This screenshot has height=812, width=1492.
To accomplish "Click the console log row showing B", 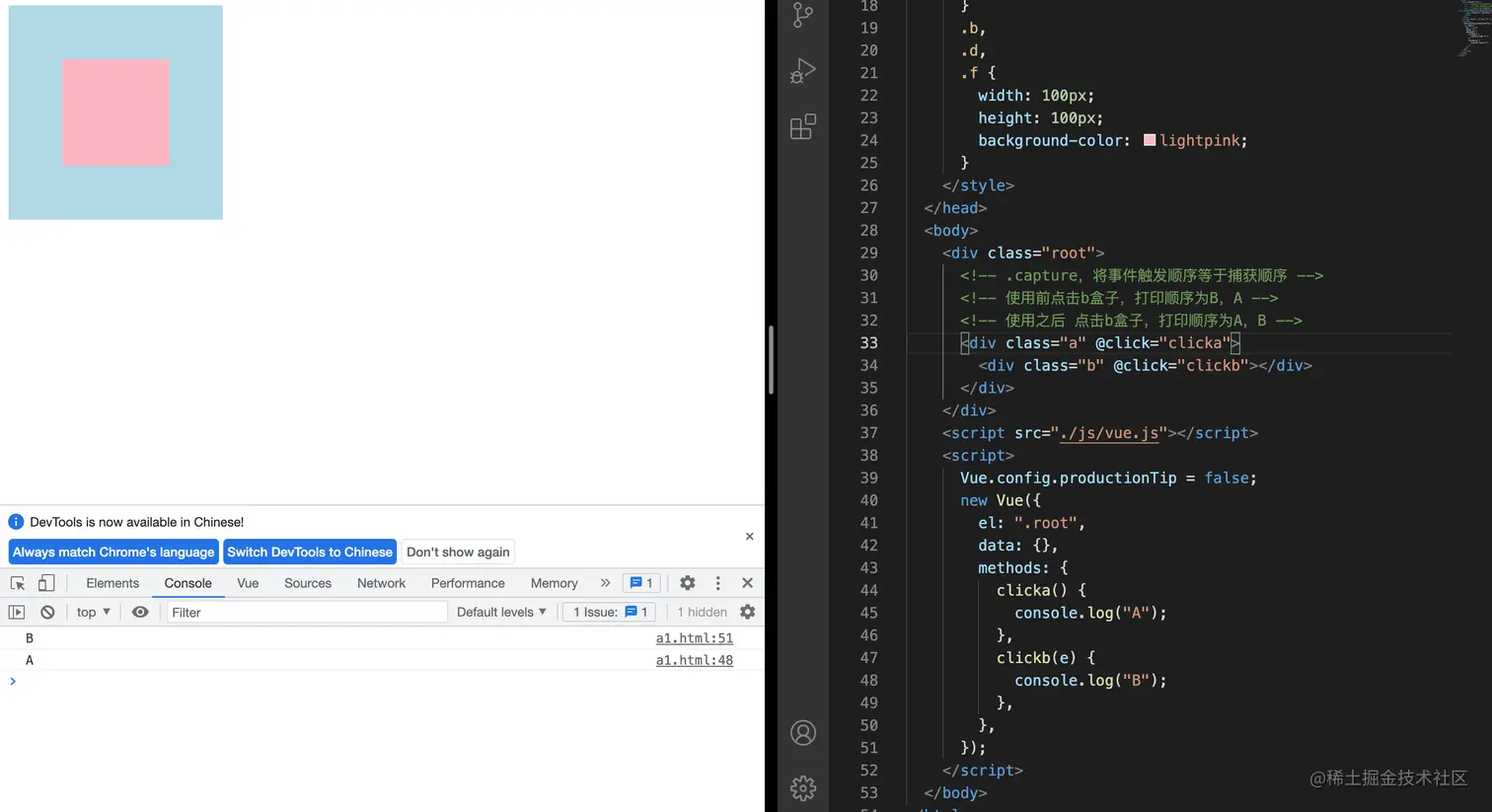I will point(382,638).
